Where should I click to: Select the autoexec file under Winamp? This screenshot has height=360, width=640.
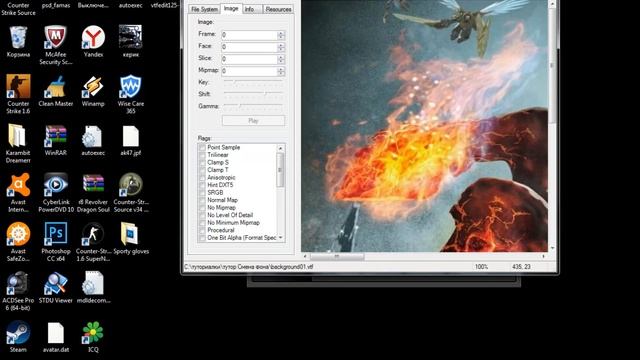93,140
